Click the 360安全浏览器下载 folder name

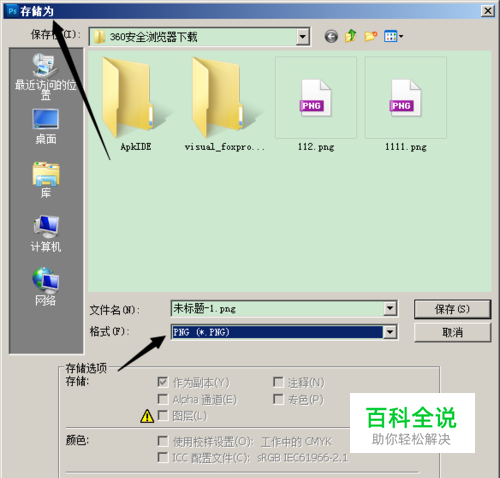point(153,37)
